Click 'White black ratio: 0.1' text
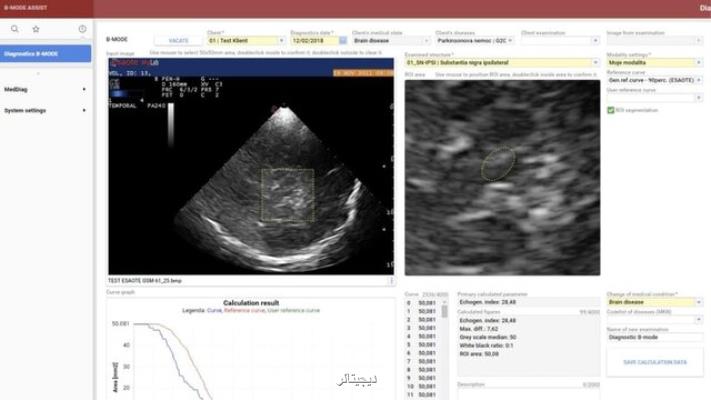Screen dimensions: 711x400 click(x=486, y=345)
